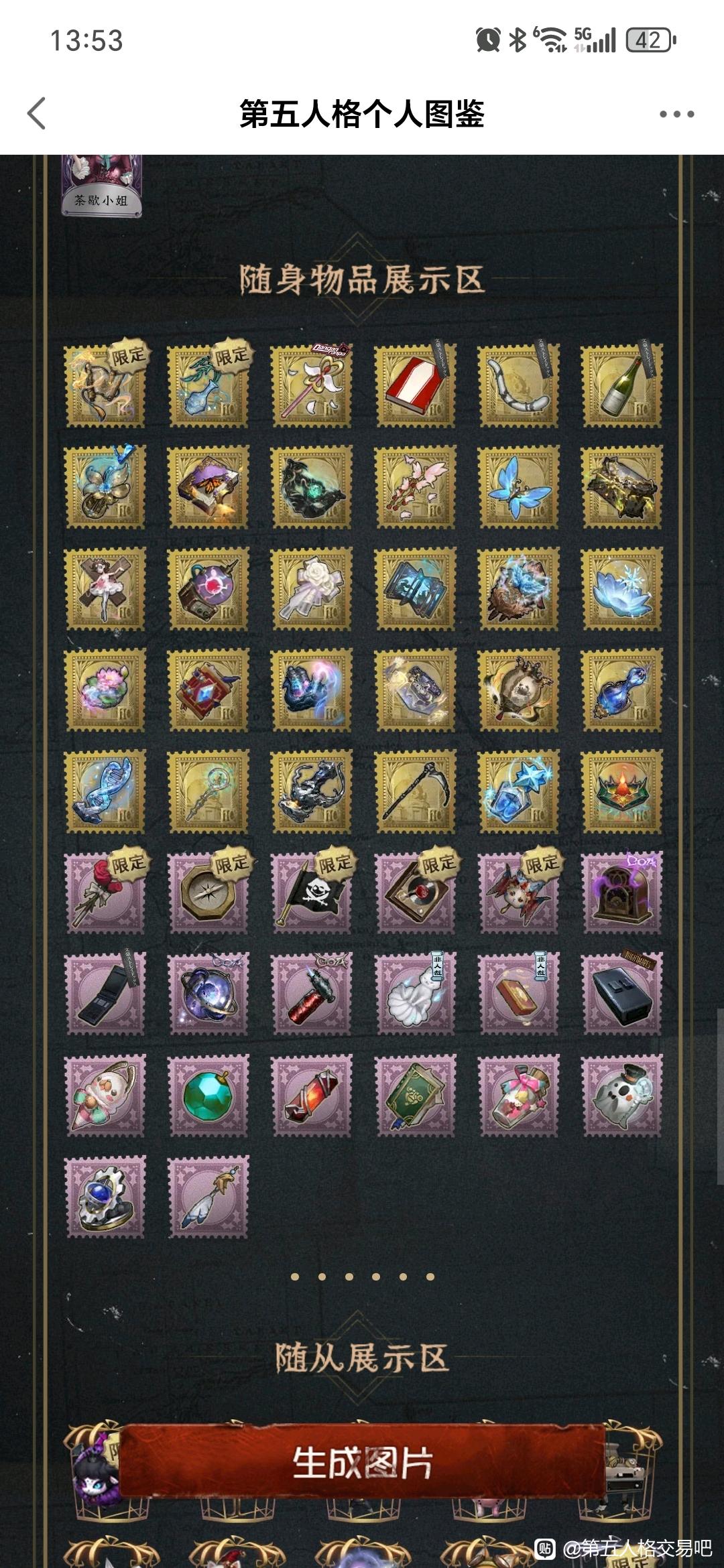Open the three-dot more options menu

tap(676, 114)
